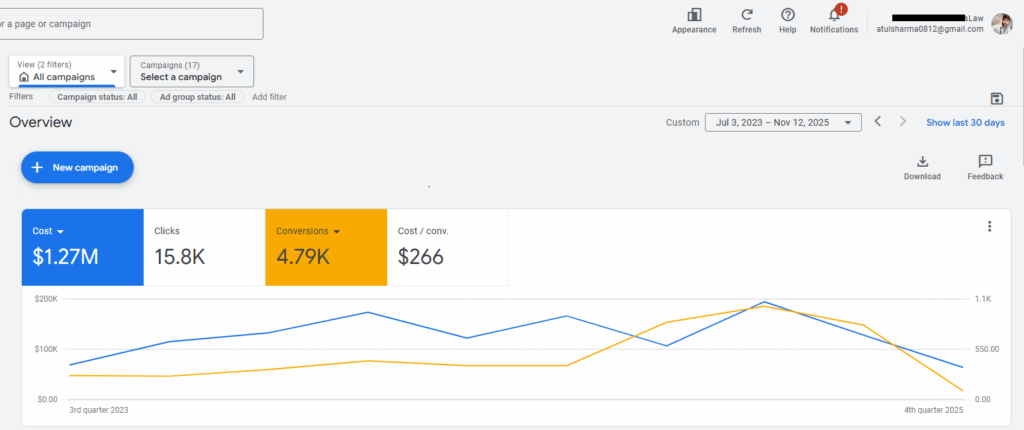Screen dimensions: 1024x430
Task: Go to previous date range arrow
Action: point(878,122)
